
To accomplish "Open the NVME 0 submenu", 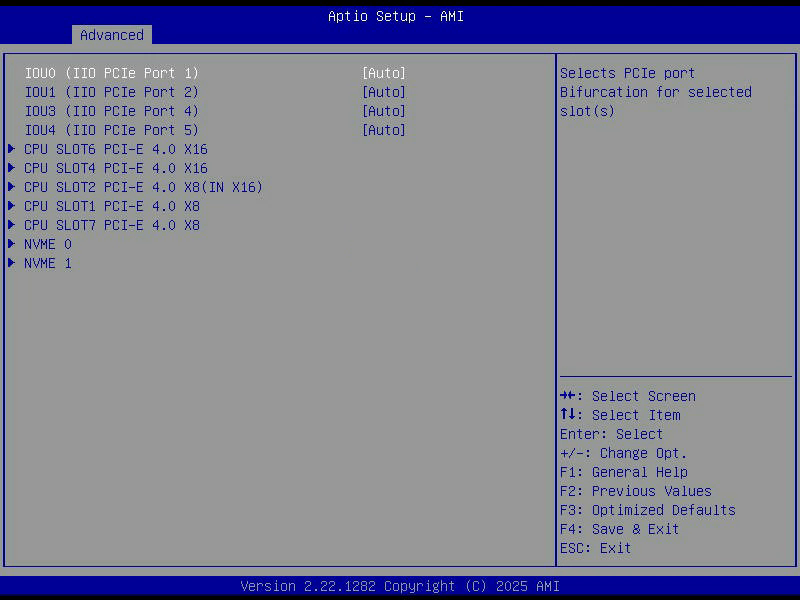I will [48, 244].
